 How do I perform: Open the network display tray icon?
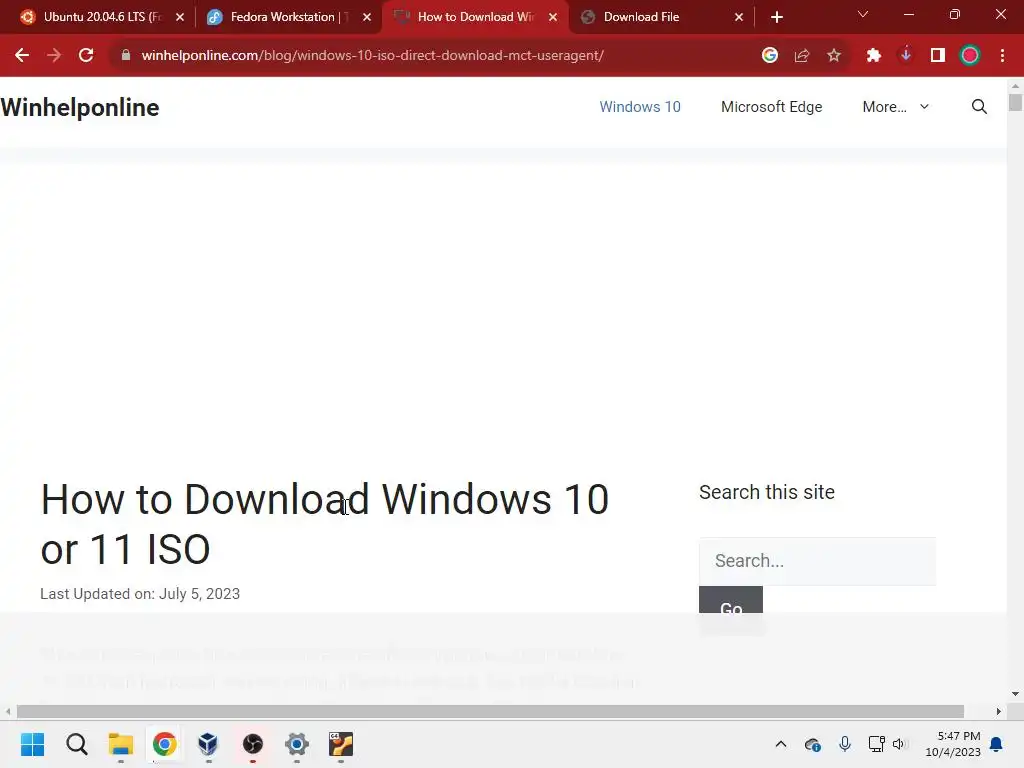coord(876,744)
